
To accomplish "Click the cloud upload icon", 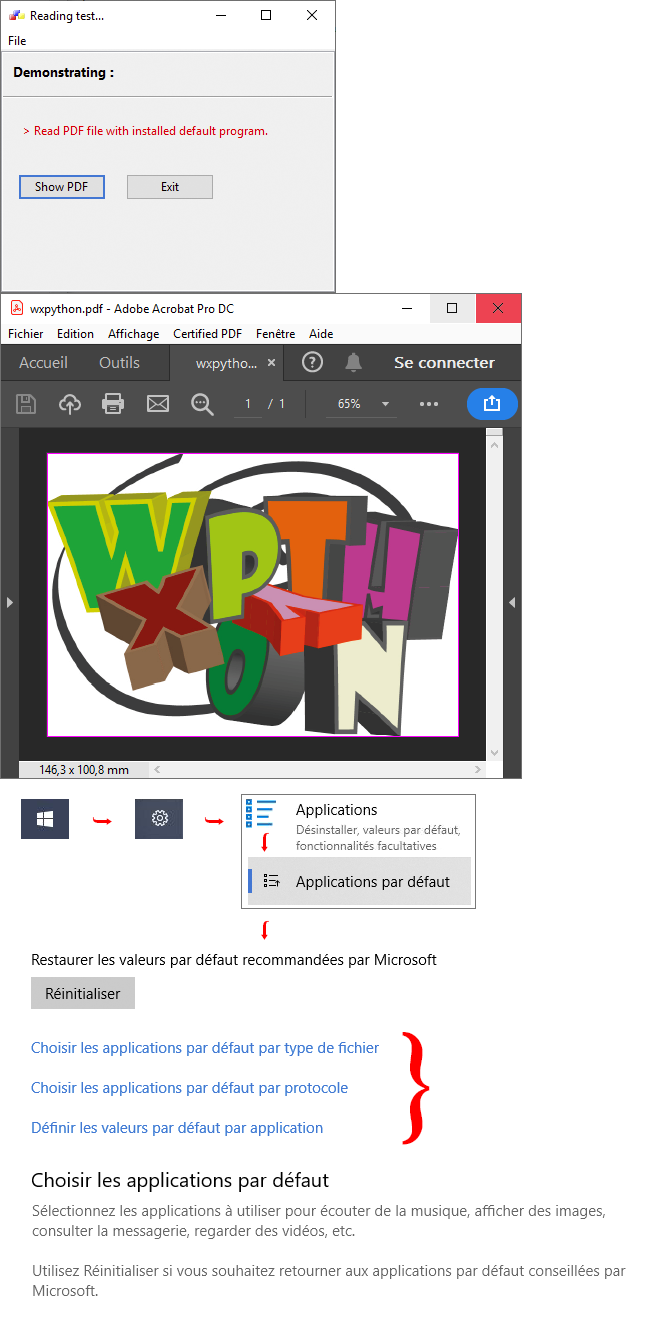I will (70, 404).
